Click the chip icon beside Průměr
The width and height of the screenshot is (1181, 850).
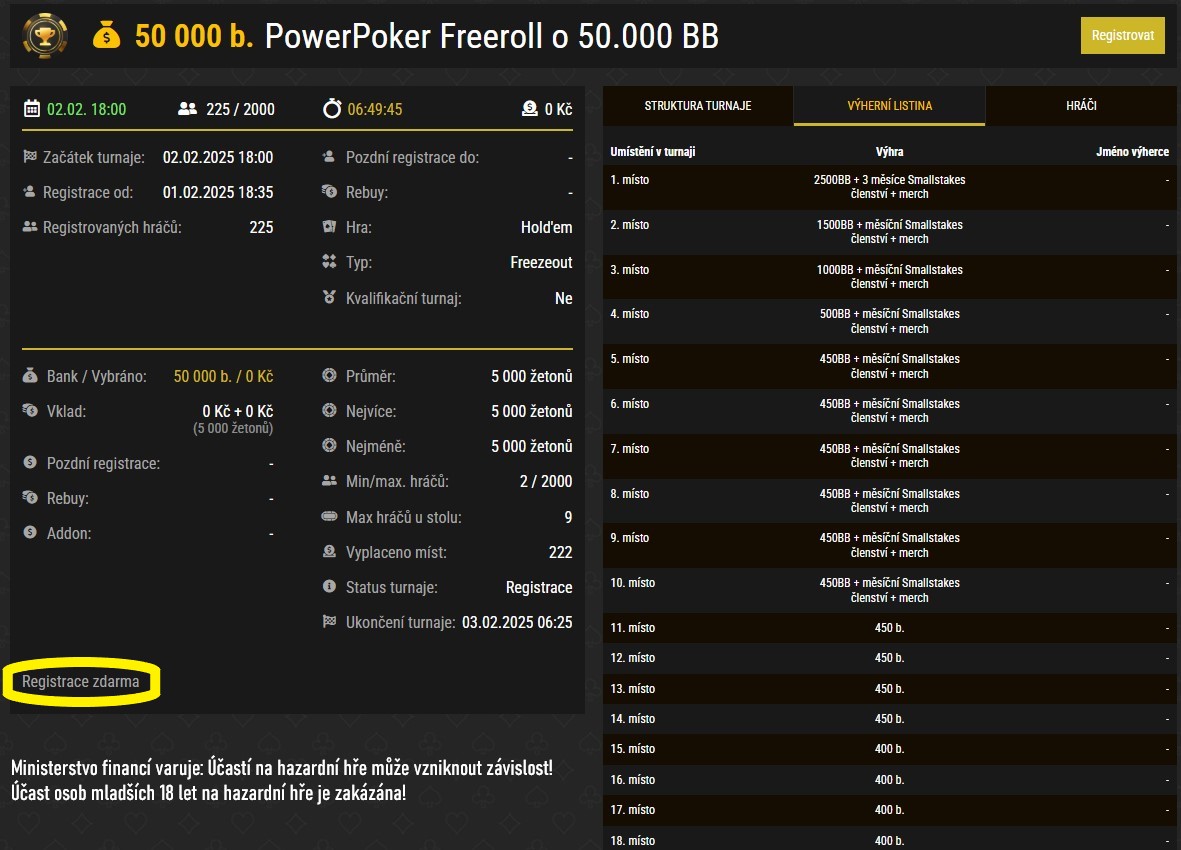329,375
